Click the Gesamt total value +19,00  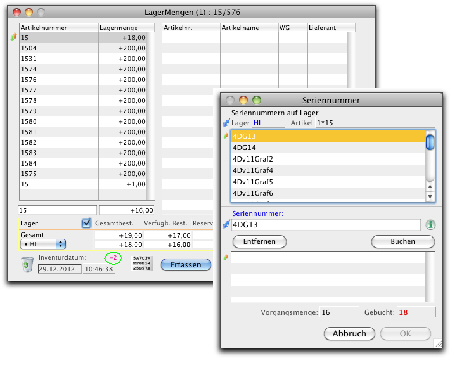[x=131, y=235]
